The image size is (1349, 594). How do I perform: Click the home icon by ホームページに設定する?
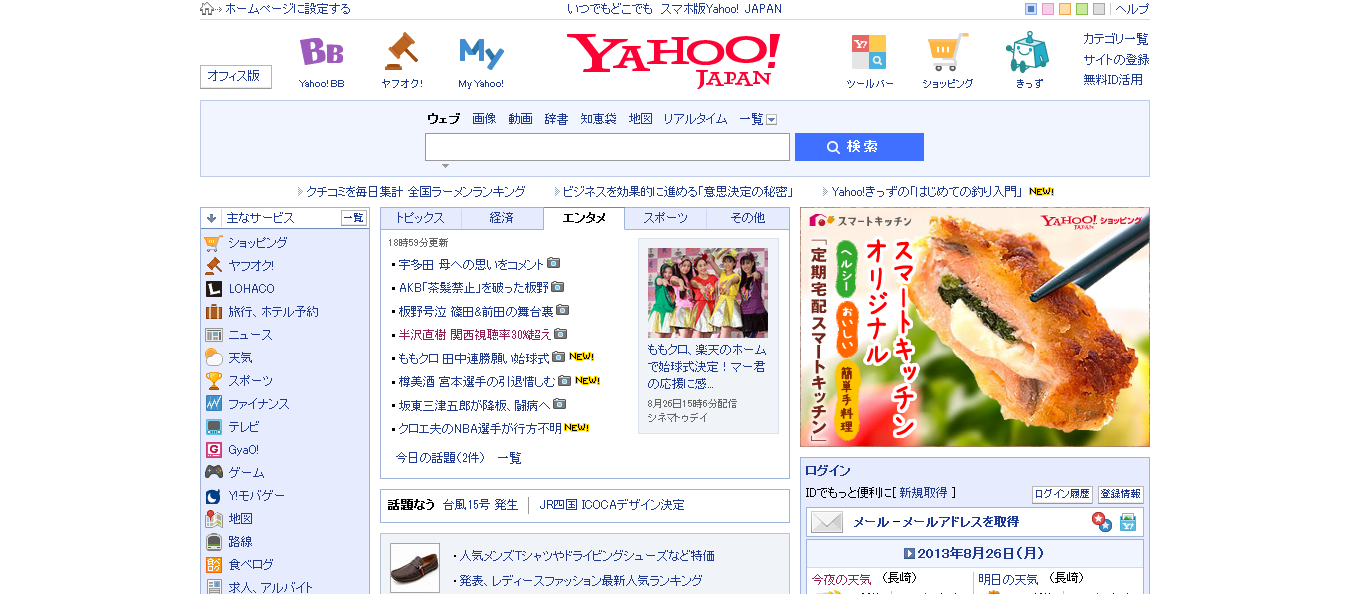click(x=207, y=9)
